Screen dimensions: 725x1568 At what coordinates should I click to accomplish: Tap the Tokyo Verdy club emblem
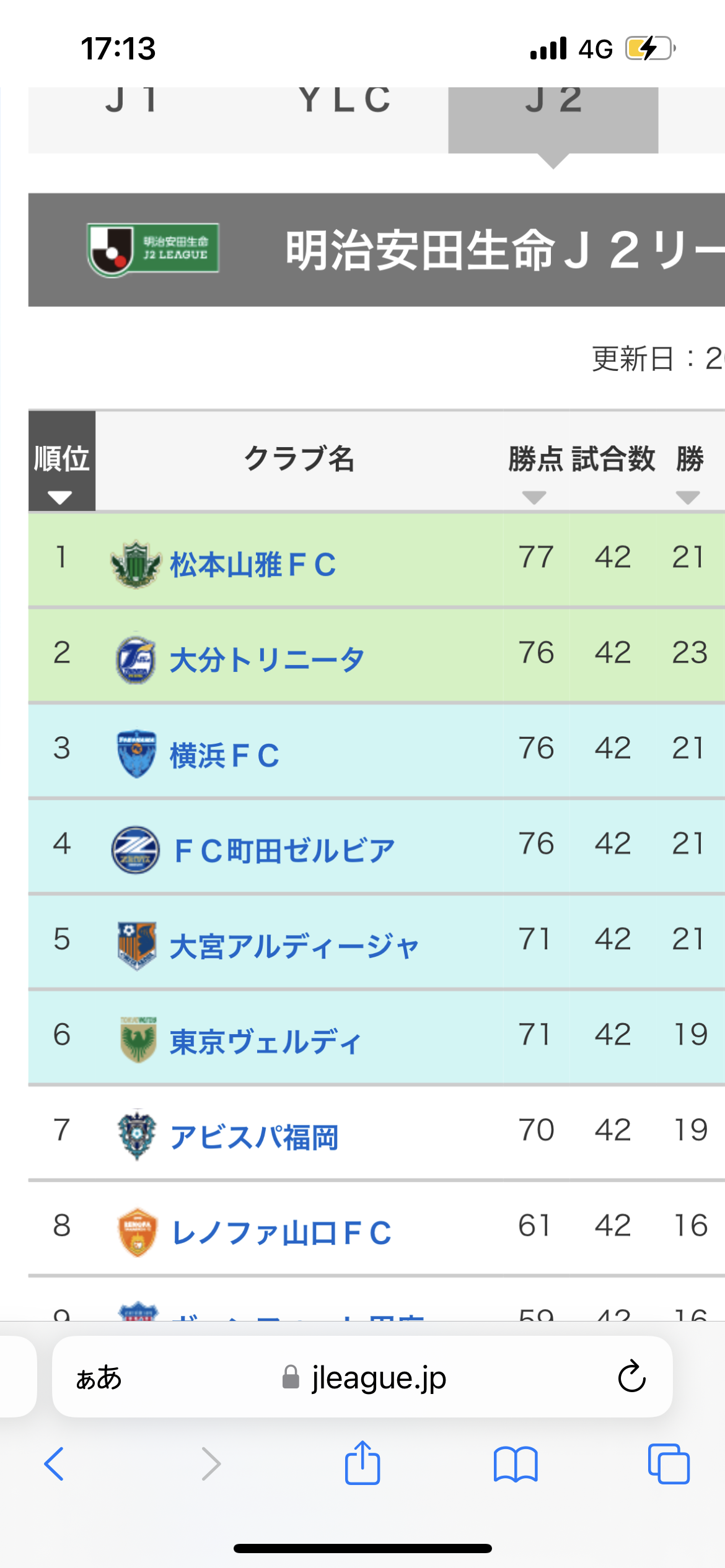[138, 1040]
